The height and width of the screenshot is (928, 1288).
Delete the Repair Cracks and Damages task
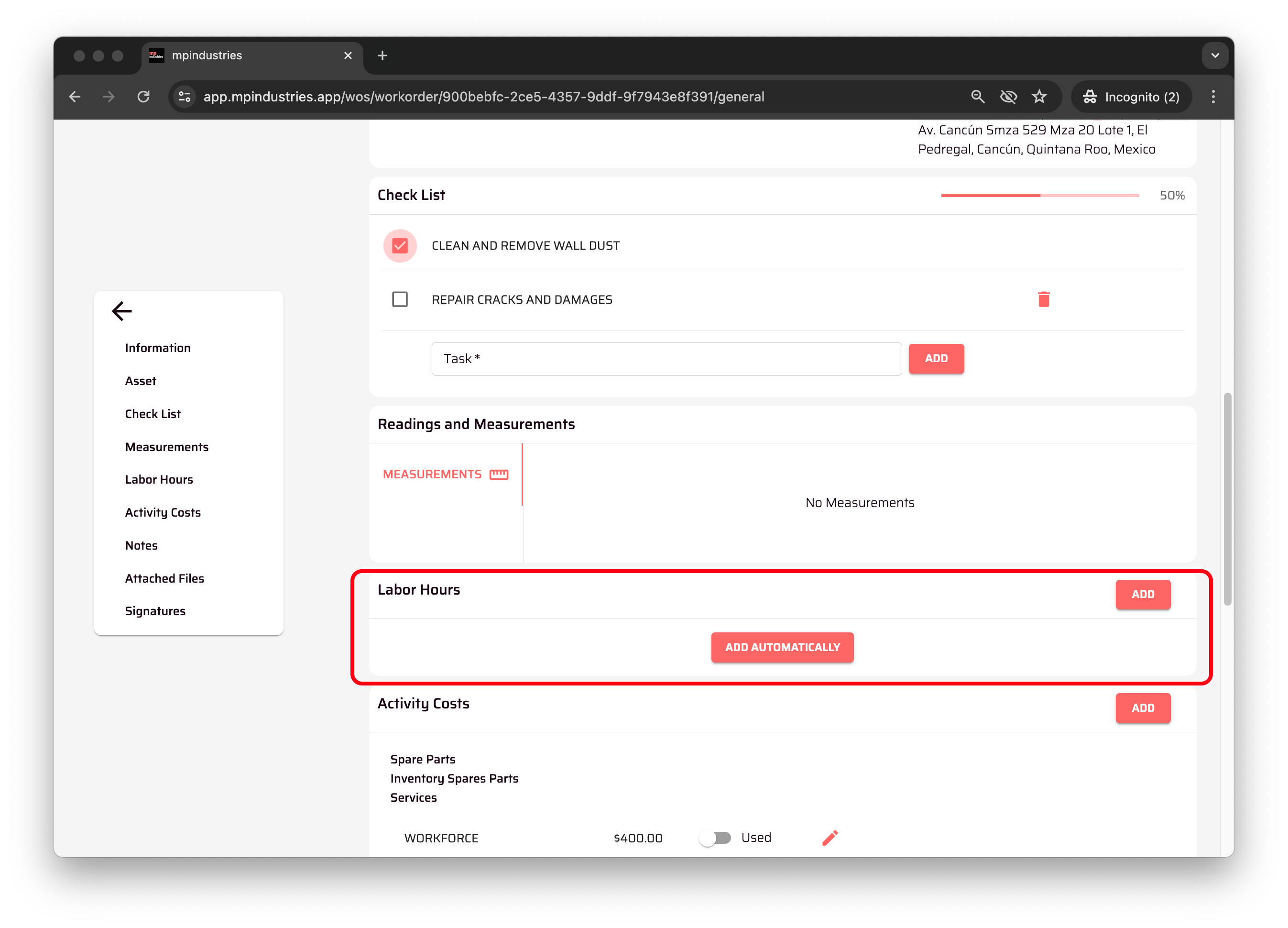tap(1043, 299)
